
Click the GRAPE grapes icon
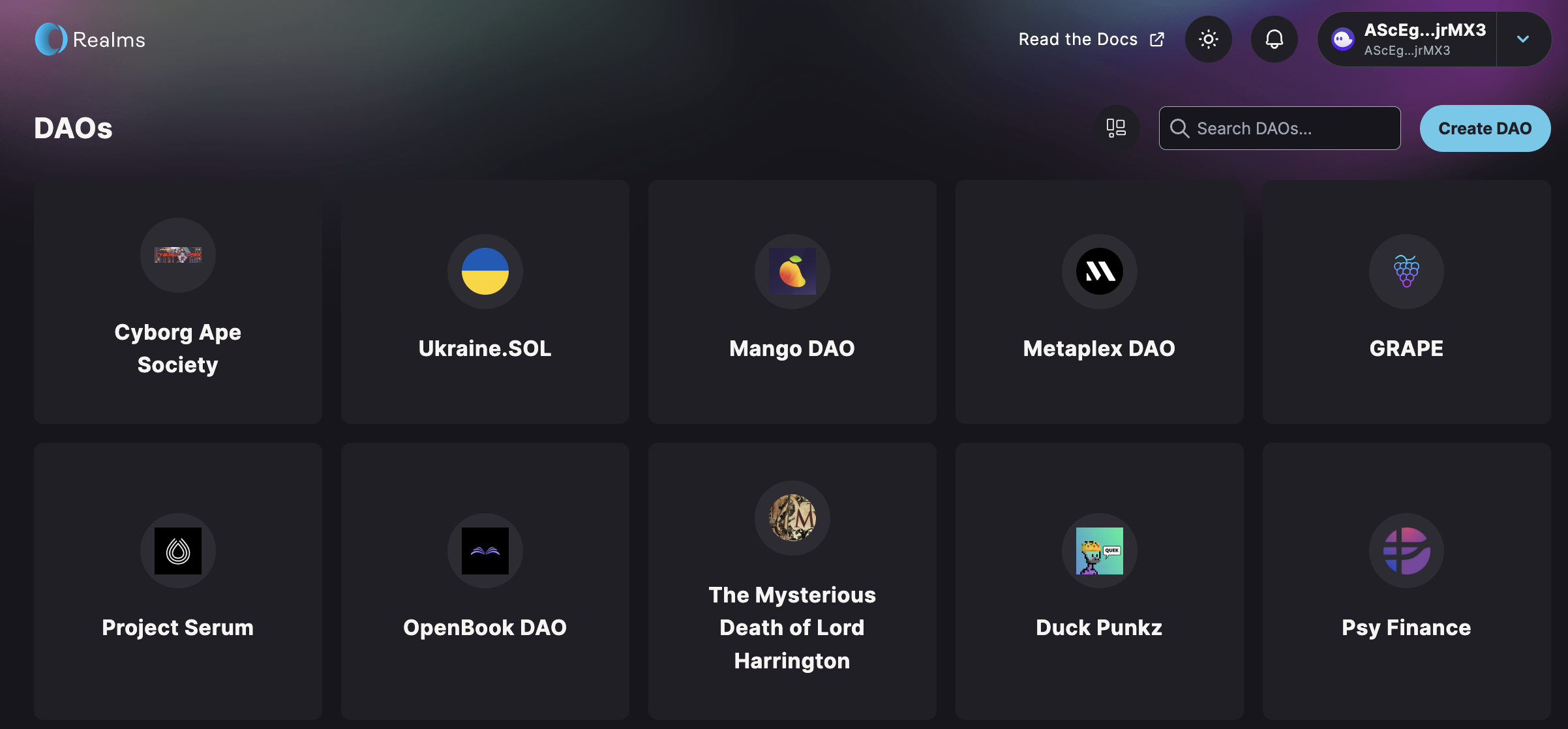(1406, 271)
